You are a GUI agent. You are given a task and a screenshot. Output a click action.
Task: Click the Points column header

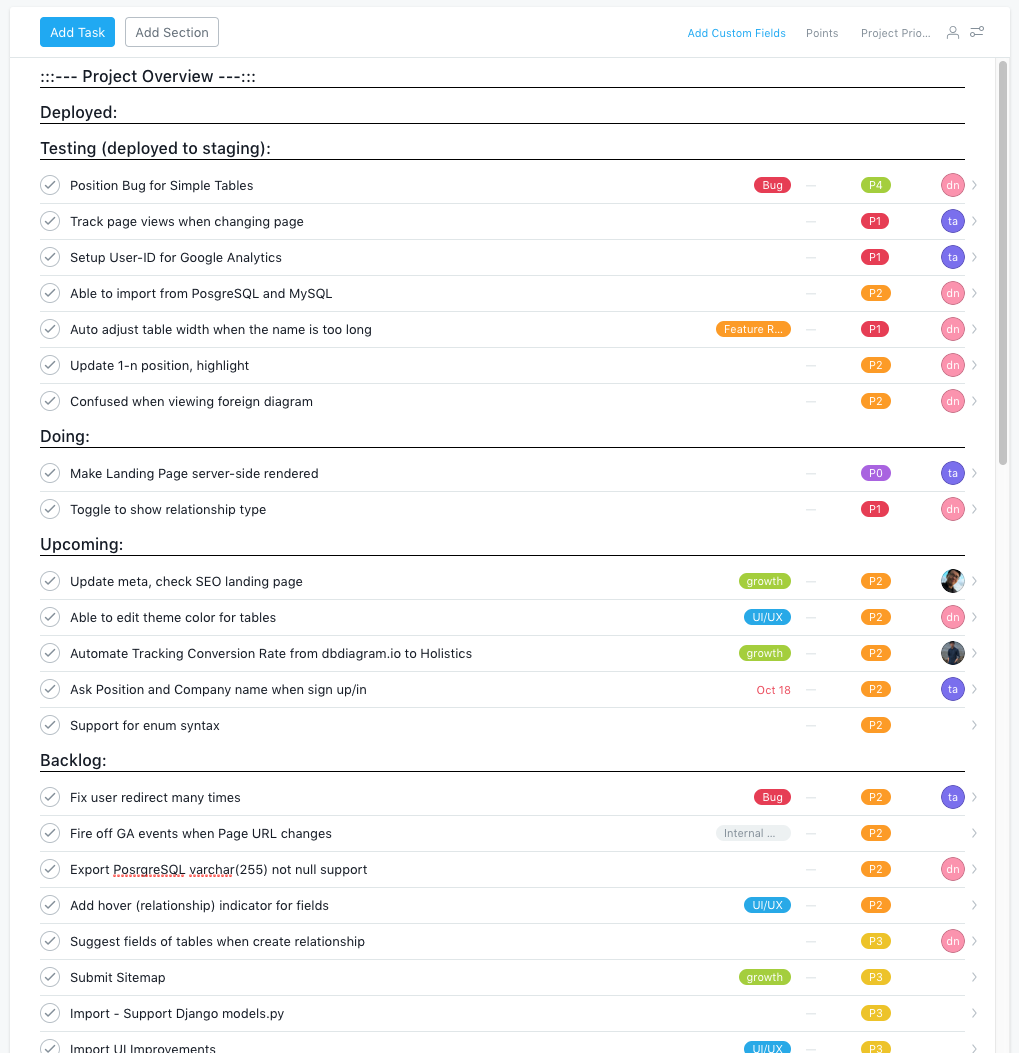click(822, 33)
